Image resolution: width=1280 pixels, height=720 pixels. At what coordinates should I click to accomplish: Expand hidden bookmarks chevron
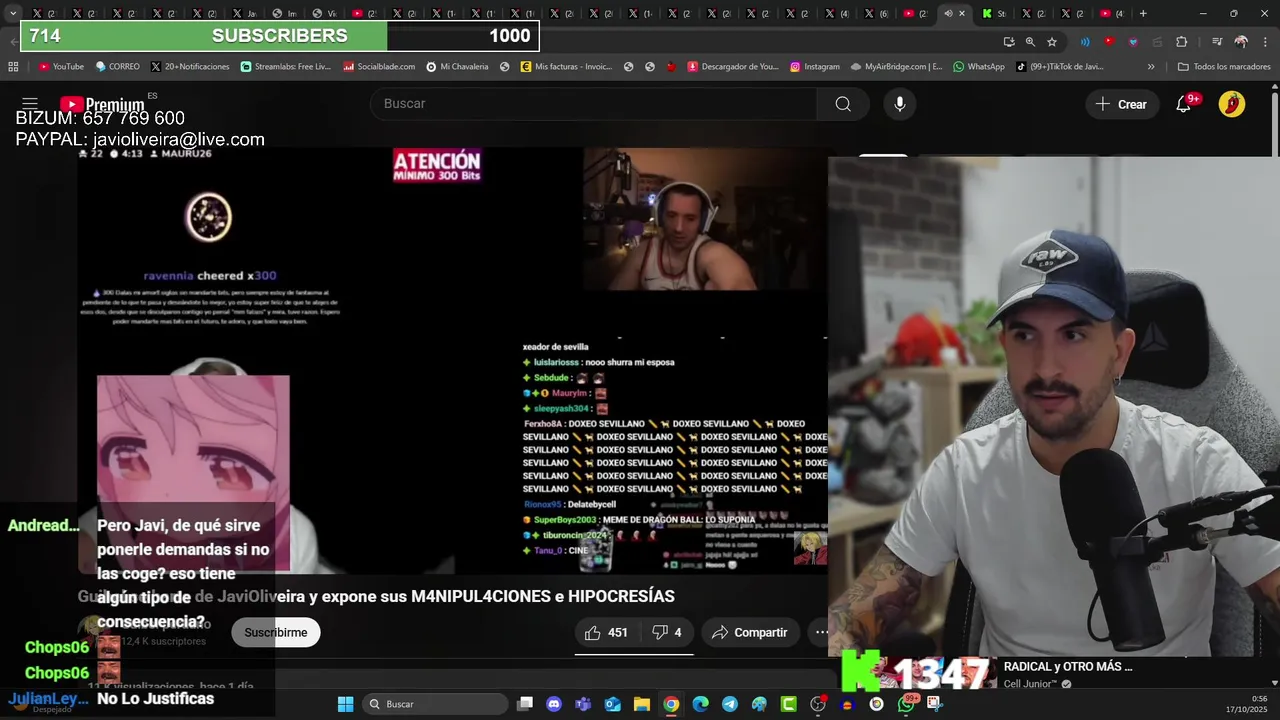1151,67
